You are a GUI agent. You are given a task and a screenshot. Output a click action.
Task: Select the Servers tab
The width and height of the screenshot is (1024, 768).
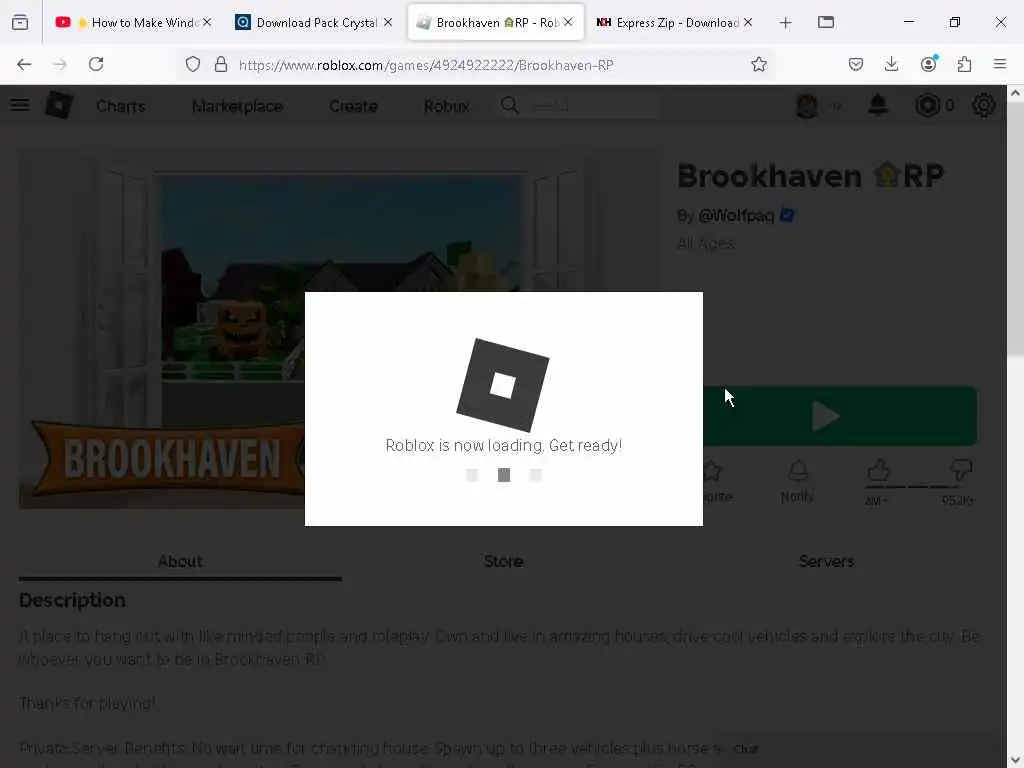pos(826,562)
